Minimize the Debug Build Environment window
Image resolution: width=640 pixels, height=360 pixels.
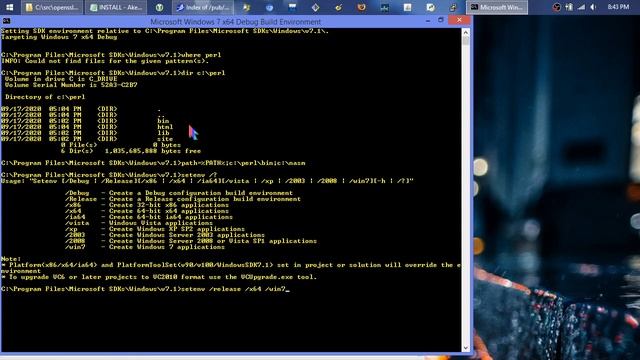[x=428, y=20]
